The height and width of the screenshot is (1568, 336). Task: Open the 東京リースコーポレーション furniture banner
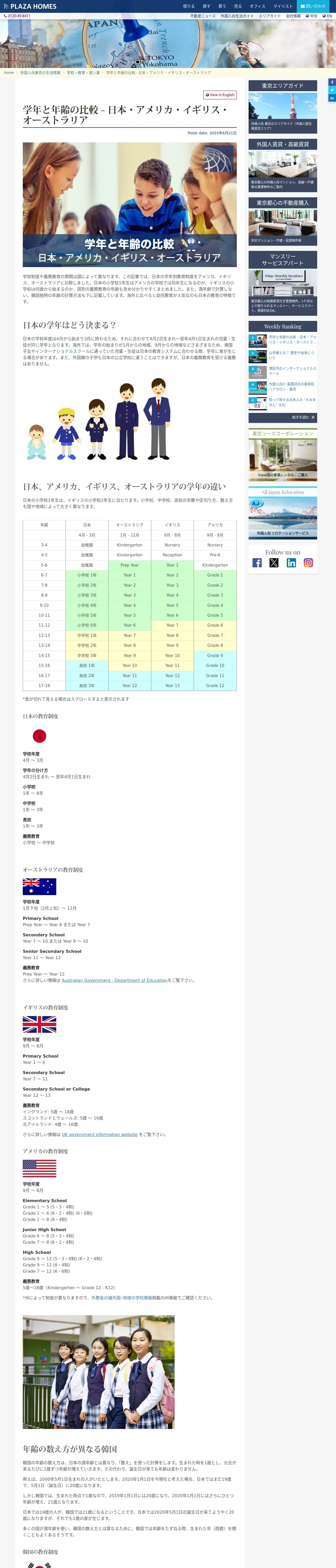[282, 454]
